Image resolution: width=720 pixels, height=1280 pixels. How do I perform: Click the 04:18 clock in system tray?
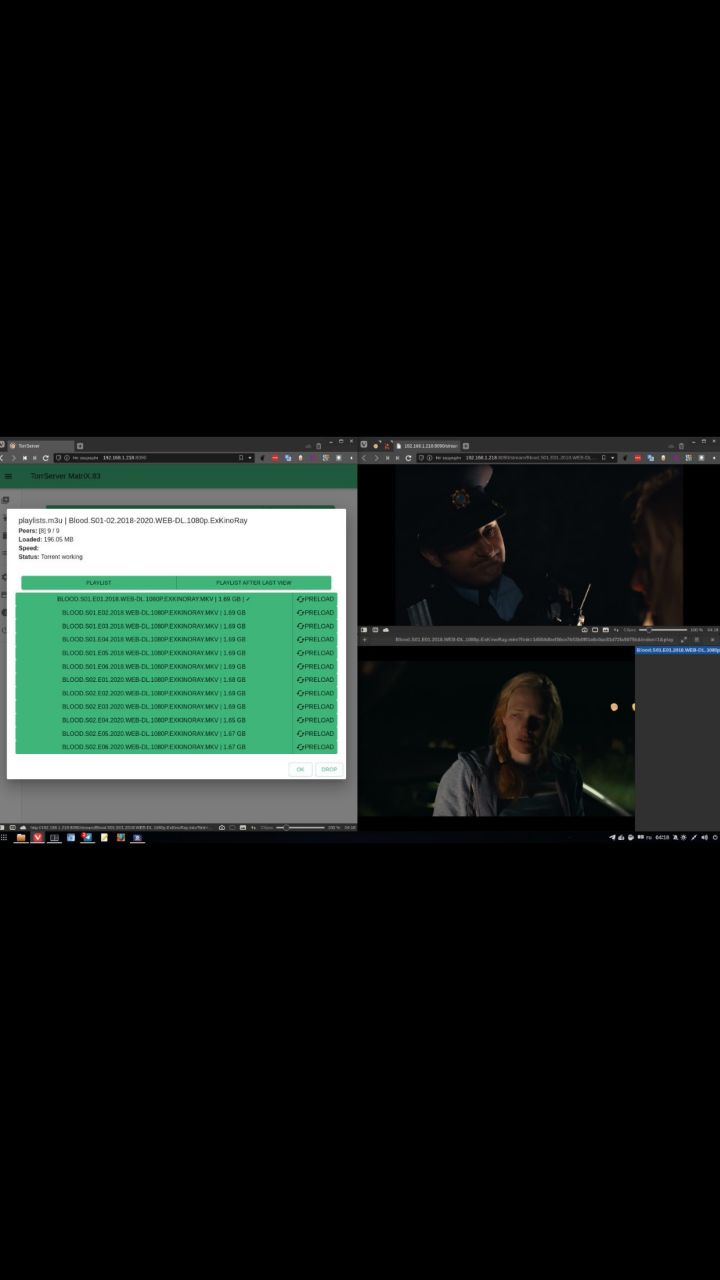coord(662,837)
